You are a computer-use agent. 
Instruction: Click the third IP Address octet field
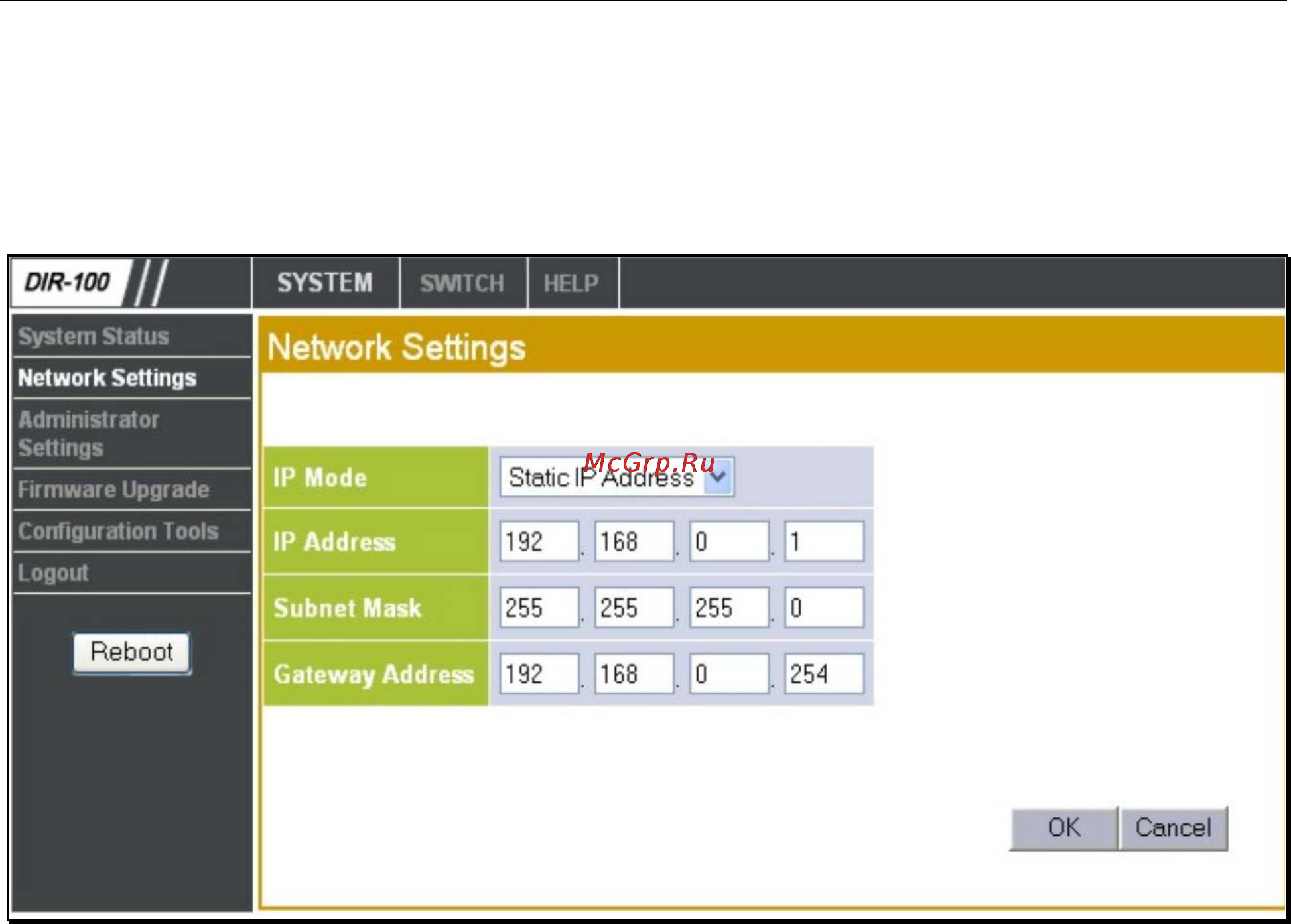pos(729,541)
